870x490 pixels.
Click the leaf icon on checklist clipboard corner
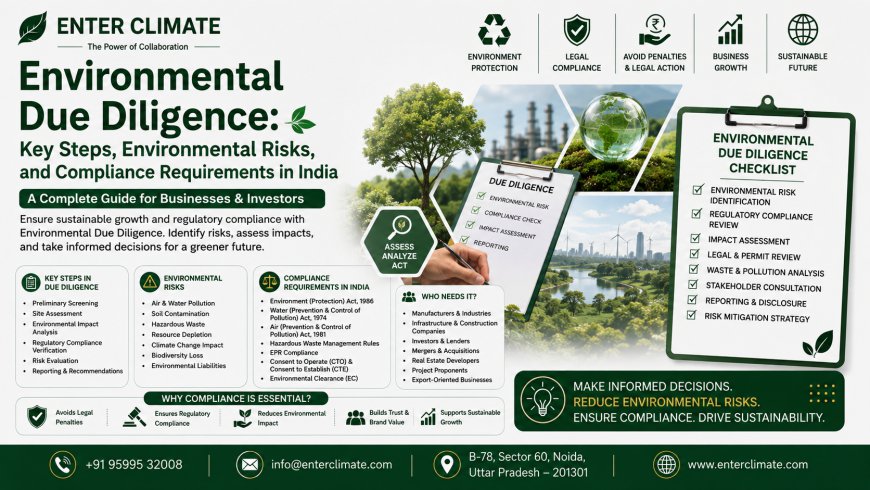tap(818, 343)
